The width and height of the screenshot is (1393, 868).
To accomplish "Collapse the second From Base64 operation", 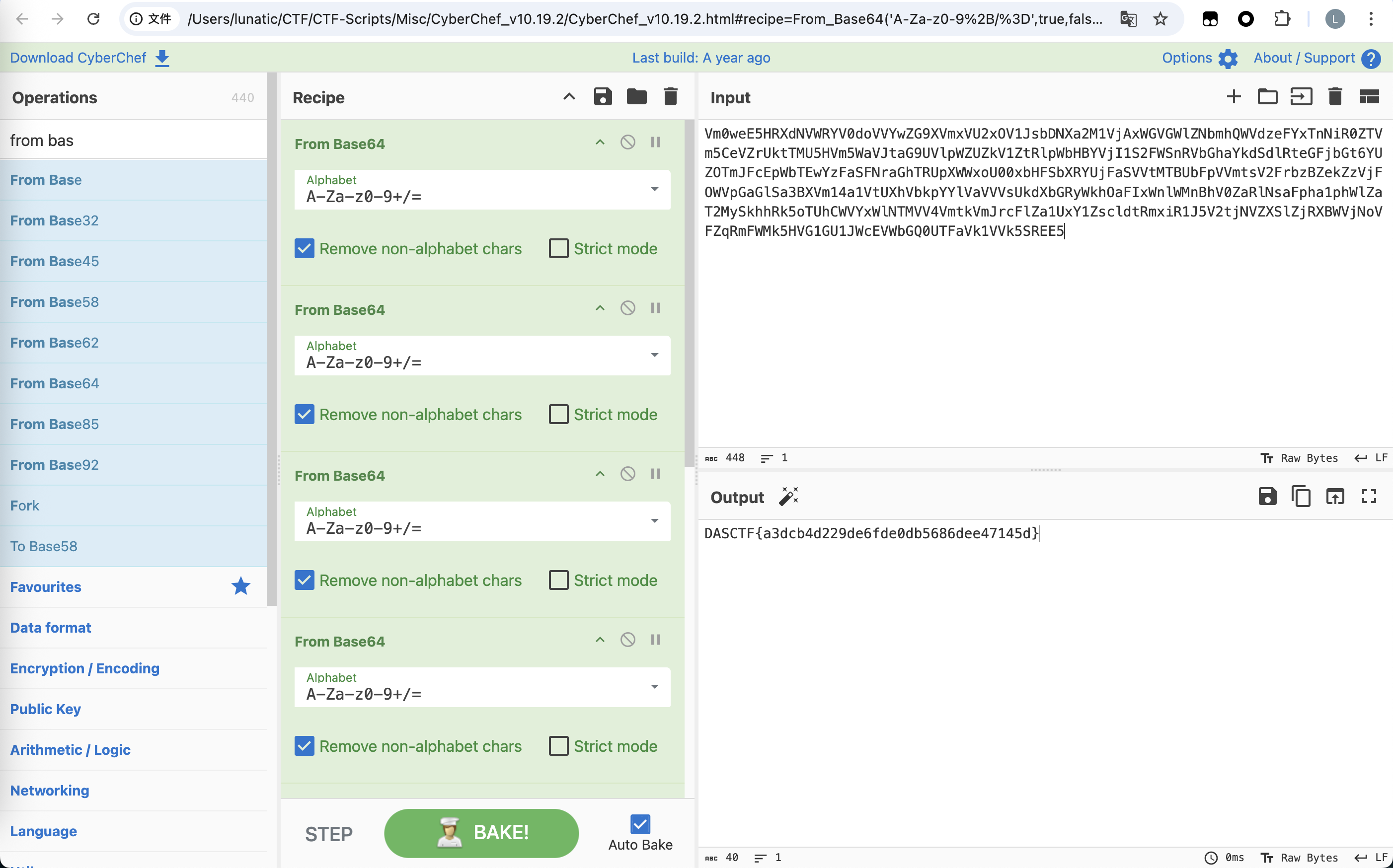I will [600, 308].
